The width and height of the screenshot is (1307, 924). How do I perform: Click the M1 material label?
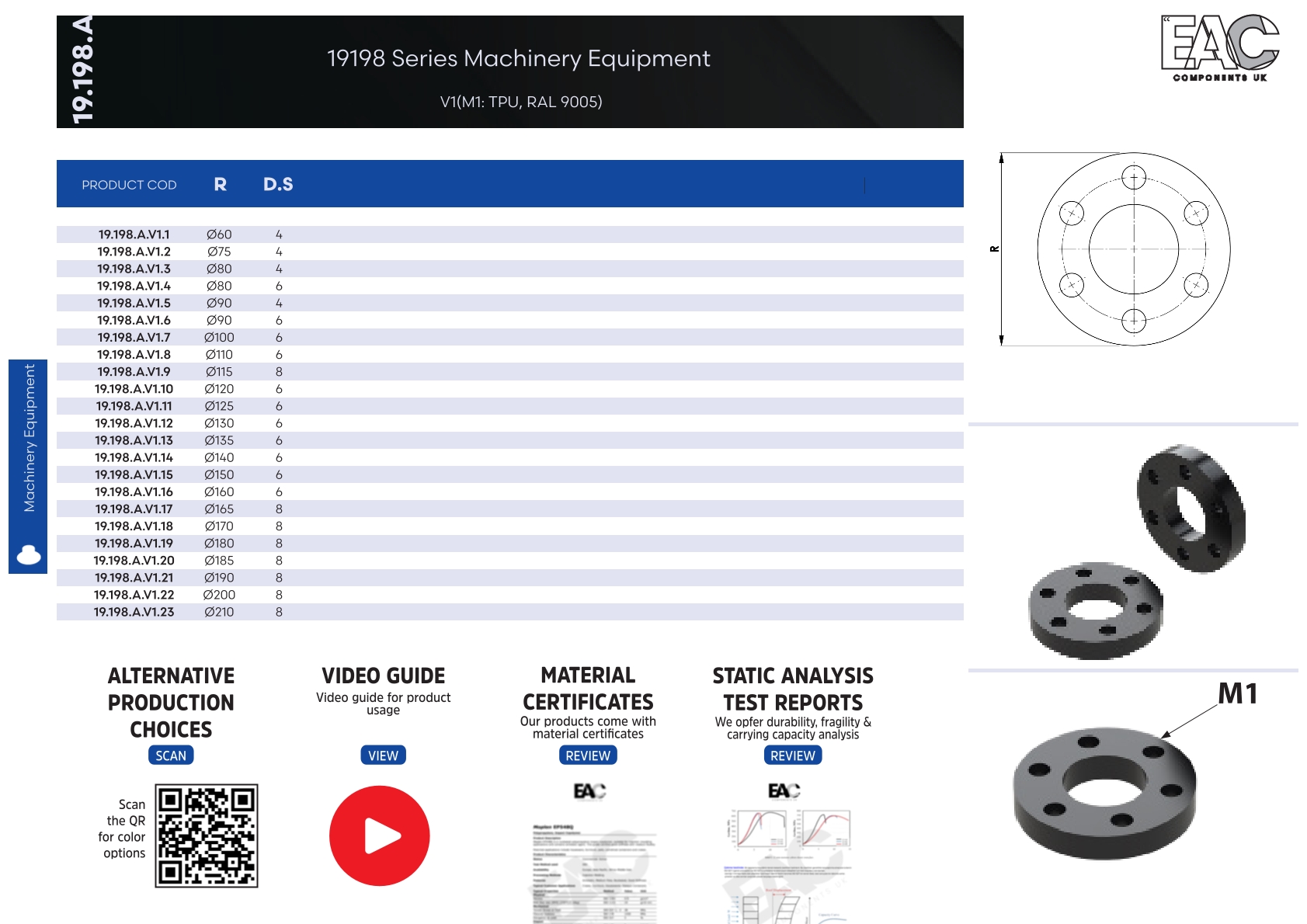(1237, 693)
